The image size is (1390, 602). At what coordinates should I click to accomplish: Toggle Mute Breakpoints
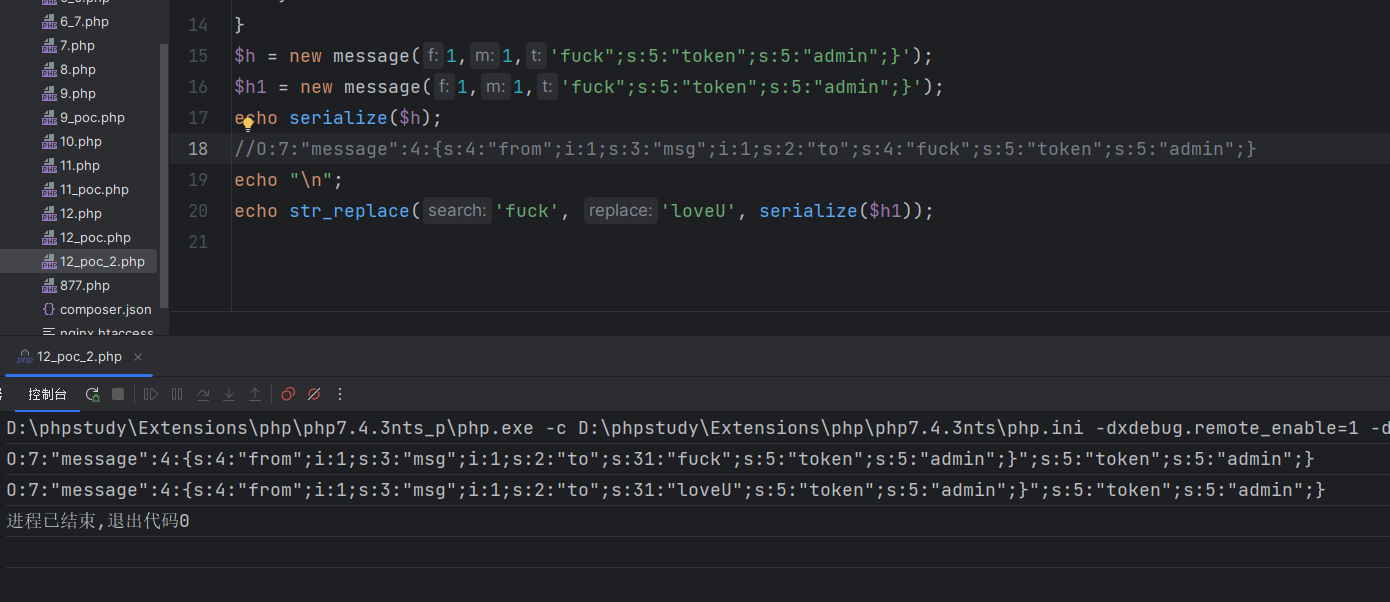pos(314,394)
